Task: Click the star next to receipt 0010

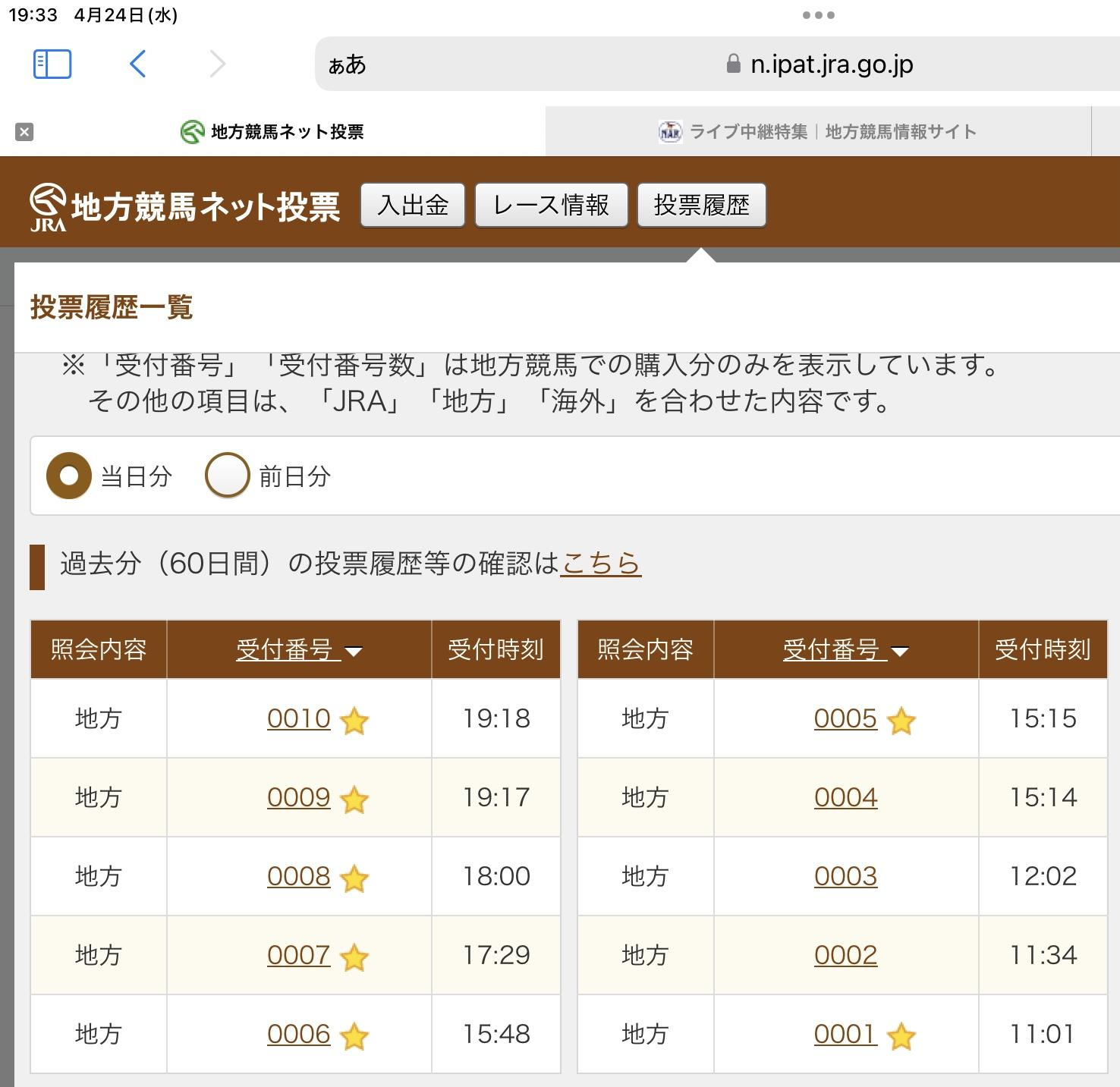Action: pyautogui.click(x=354, y=721)
